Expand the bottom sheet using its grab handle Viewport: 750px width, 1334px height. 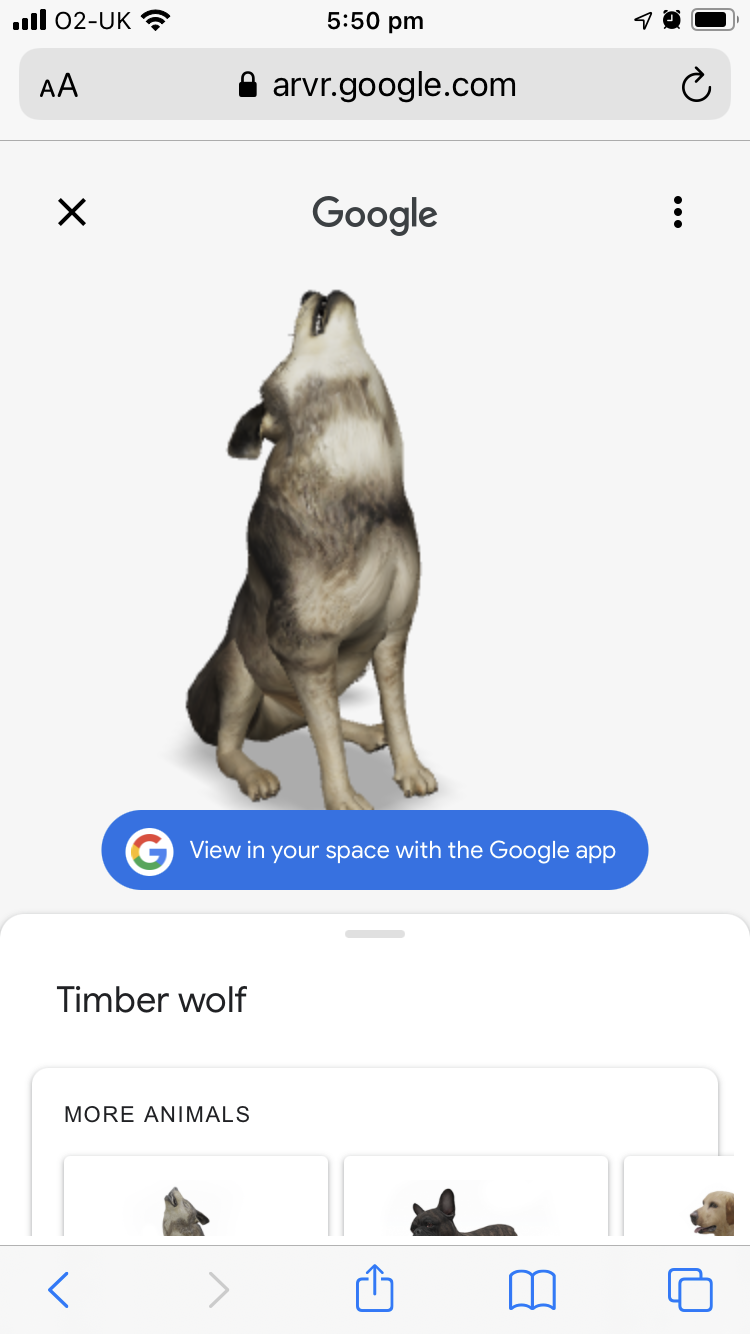[375, 934]
